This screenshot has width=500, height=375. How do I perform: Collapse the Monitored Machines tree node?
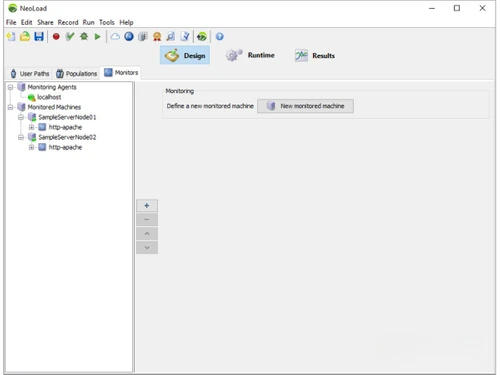point(10,107)
